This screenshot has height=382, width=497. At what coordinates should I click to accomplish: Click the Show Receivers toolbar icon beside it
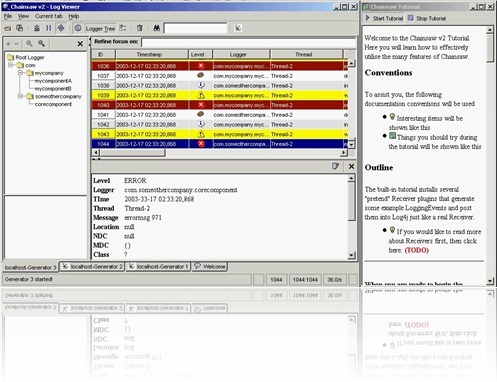20,28
